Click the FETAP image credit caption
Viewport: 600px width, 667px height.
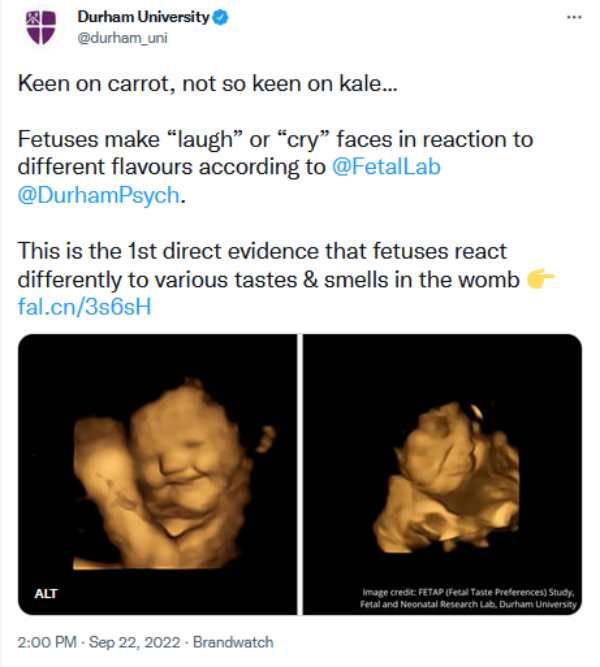pyautogui.click(x=469, y=598)
